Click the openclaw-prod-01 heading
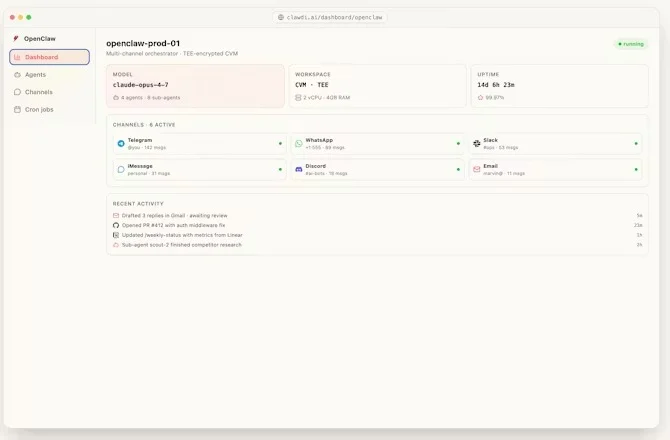 [143, 44]
